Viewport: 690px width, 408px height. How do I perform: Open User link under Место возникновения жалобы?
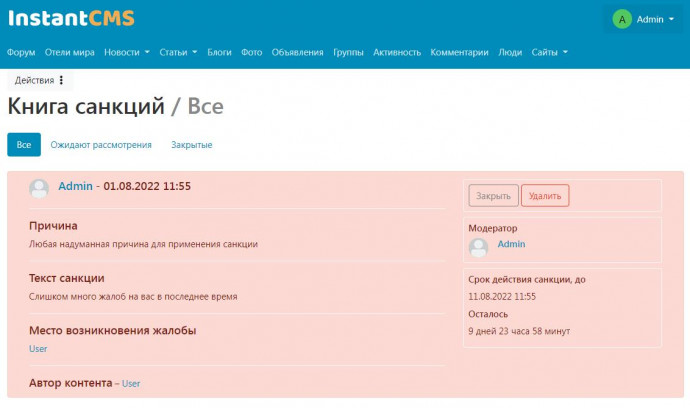(38, 349)
